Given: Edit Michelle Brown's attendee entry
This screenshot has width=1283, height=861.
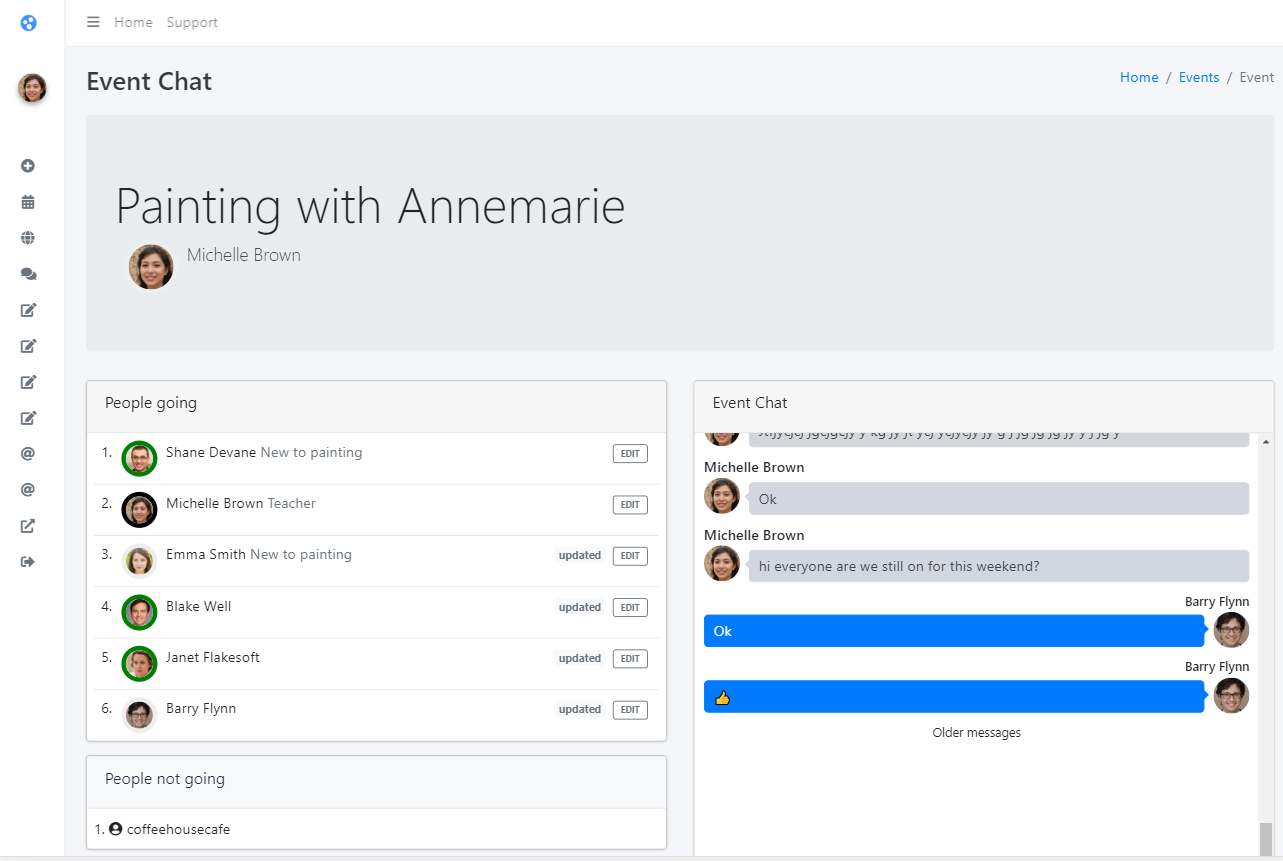Looking at the screenshot, I should (x=630, y=505).
